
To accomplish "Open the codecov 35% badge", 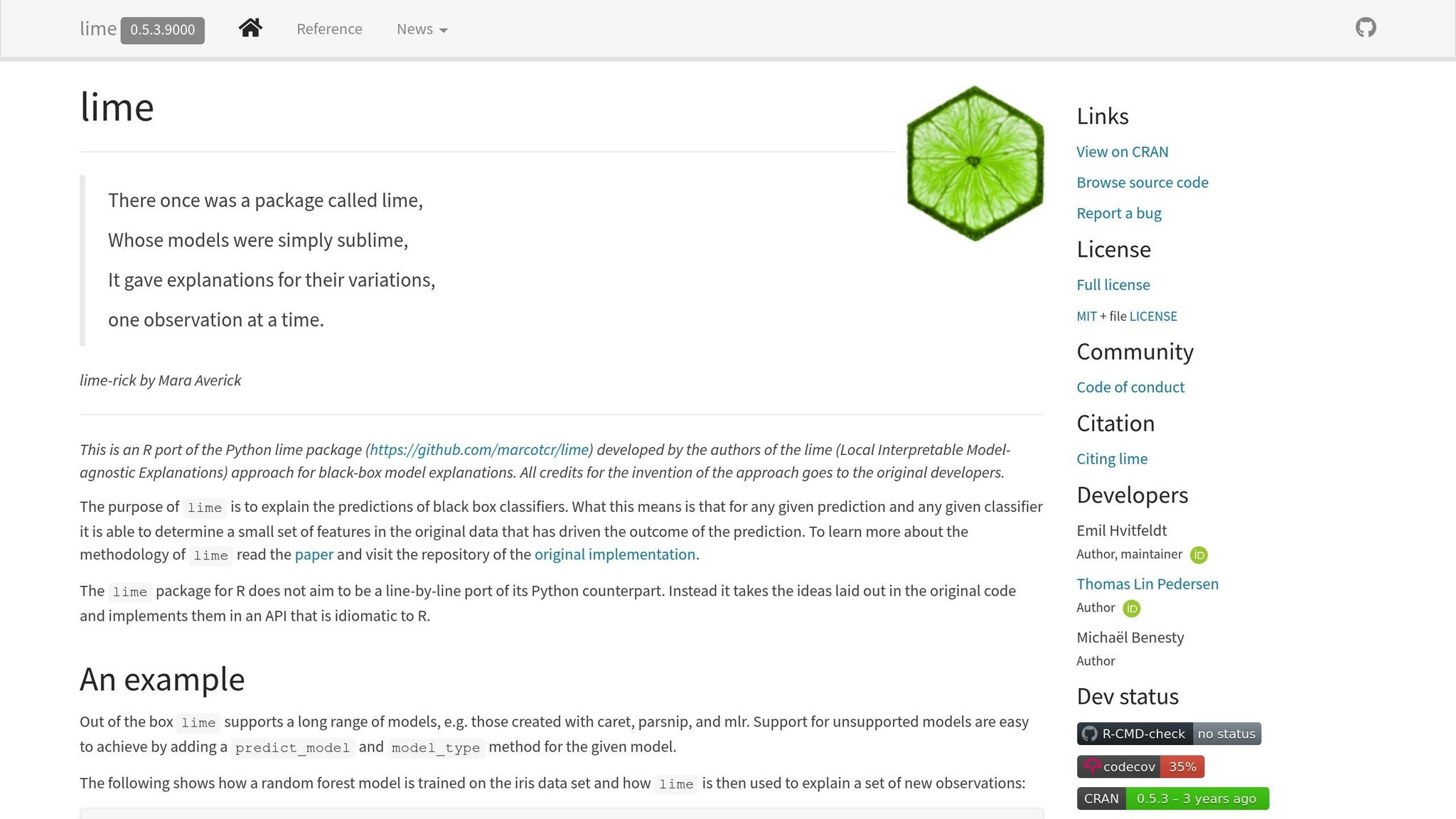I will pos(1140,766).
